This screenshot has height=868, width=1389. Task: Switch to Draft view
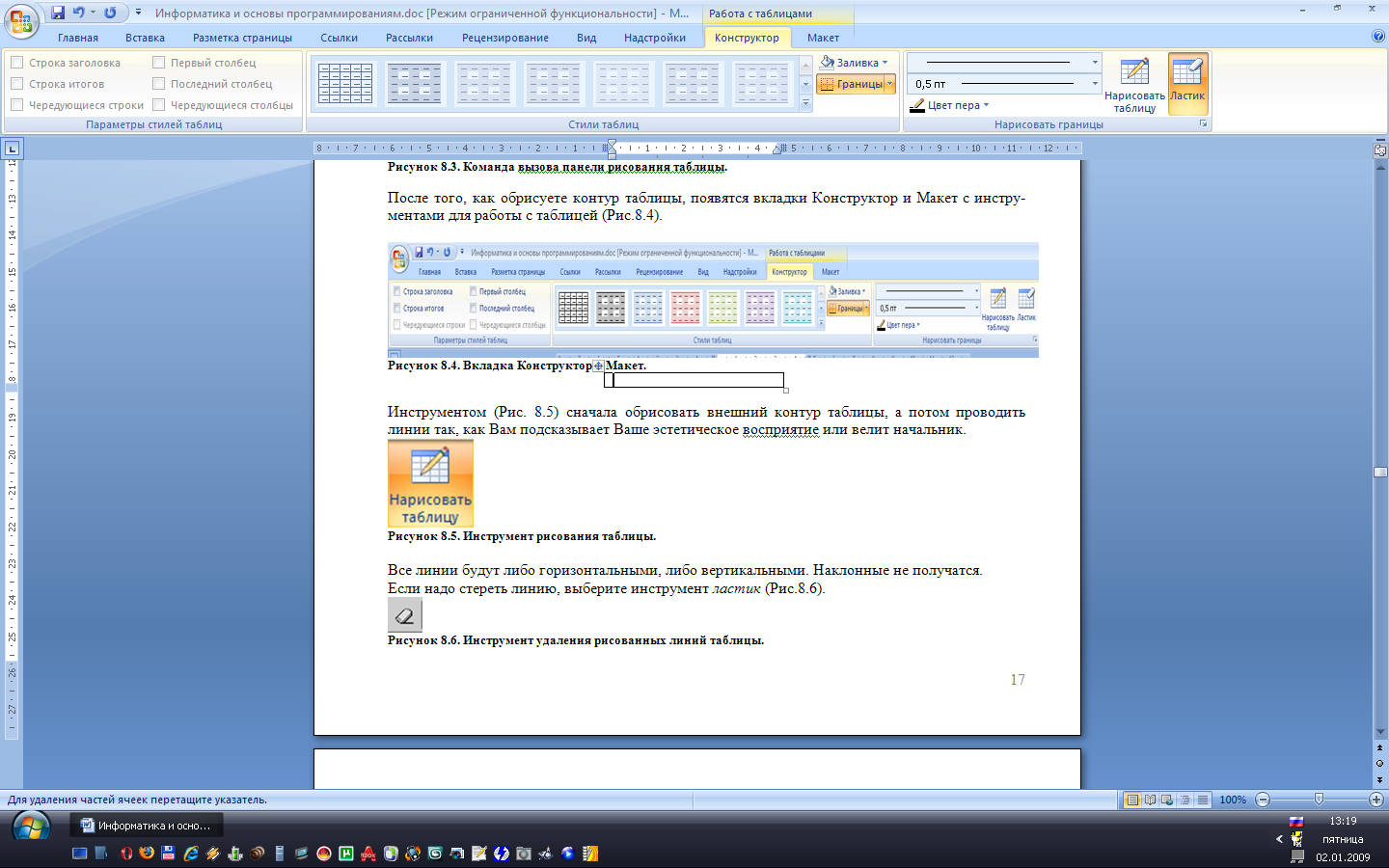[1202, 800]
